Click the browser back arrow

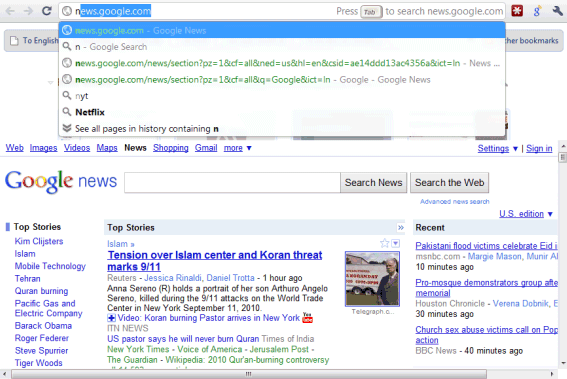pyautogui.click(x=10, y=11)
